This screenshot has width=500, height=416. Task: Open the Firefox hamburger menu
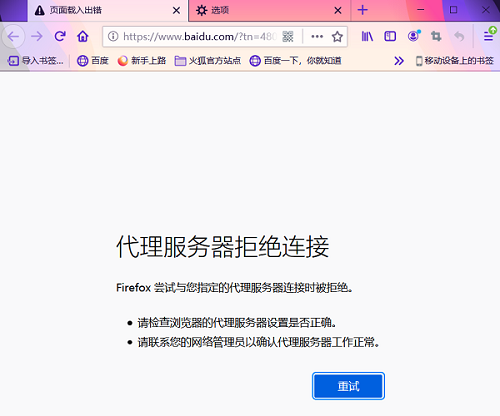coord(489,36)
